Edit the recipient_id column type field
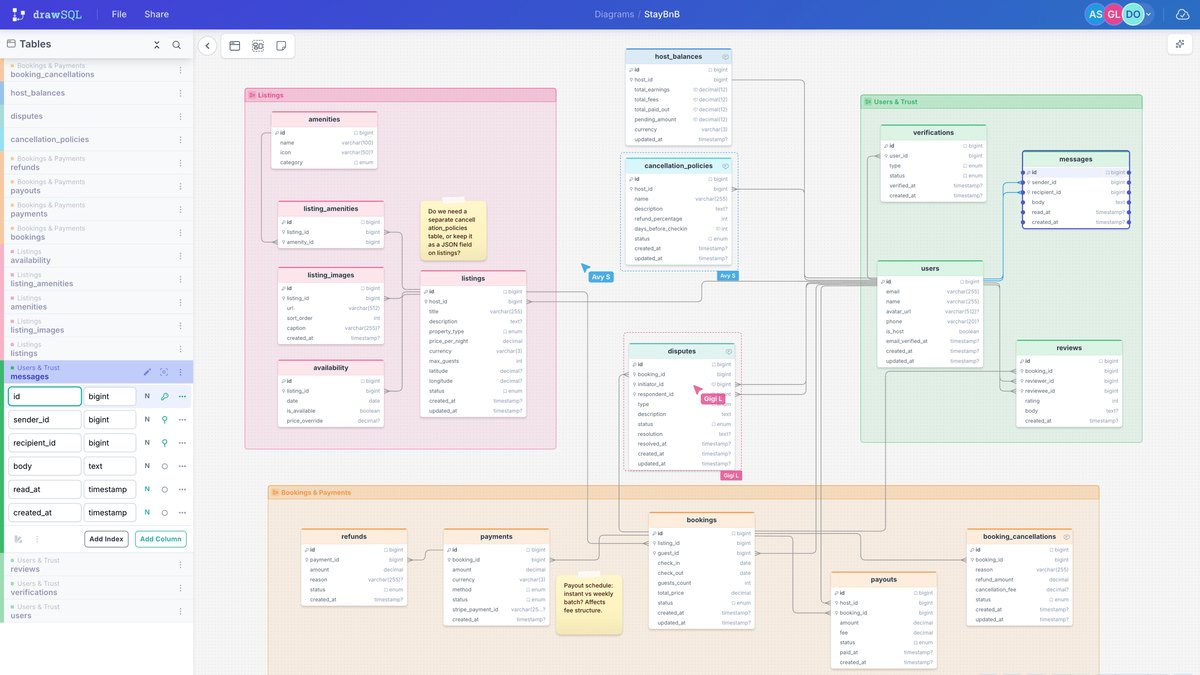 pyautogui.click(x=110, y=443)
